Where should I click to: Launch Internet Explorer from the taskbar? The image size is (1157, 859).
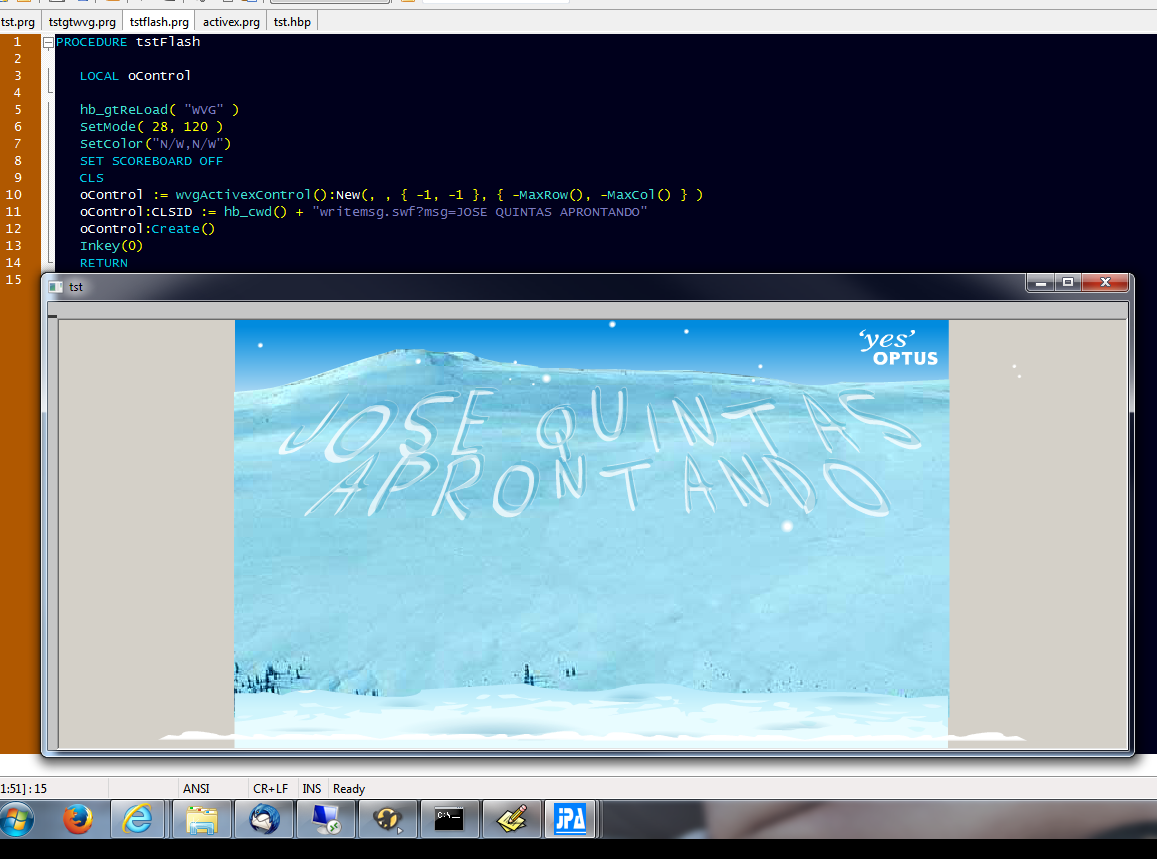(137, 820)
